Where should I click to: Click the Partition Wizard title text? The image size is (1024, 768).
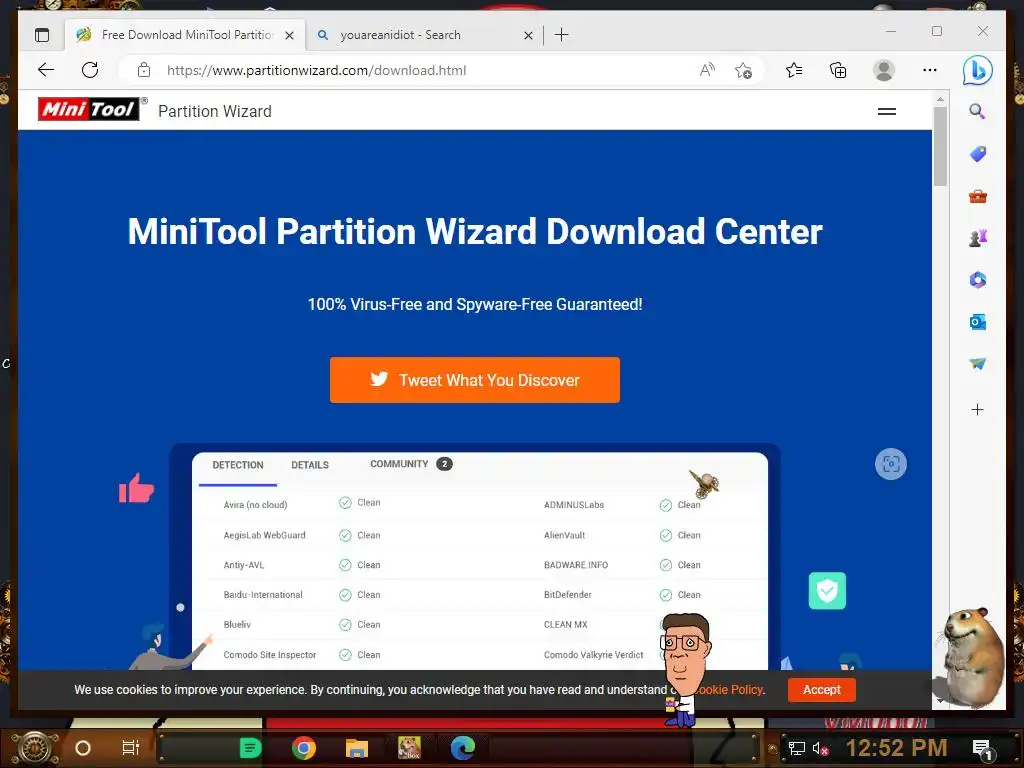click(215, 111)
